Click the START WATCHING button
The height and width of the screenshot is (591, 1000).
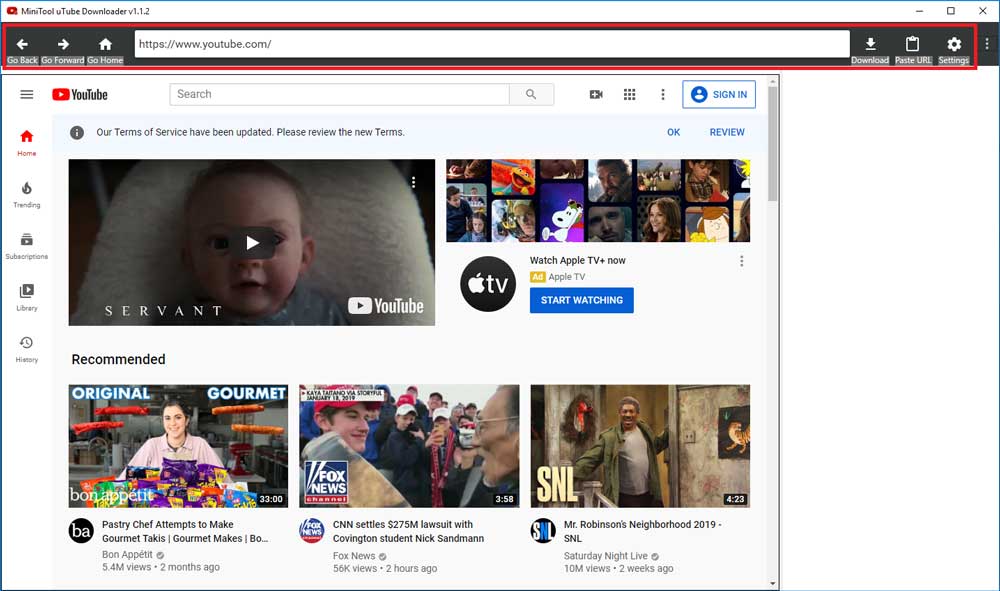pyautogui.click(x=582, y=300)
